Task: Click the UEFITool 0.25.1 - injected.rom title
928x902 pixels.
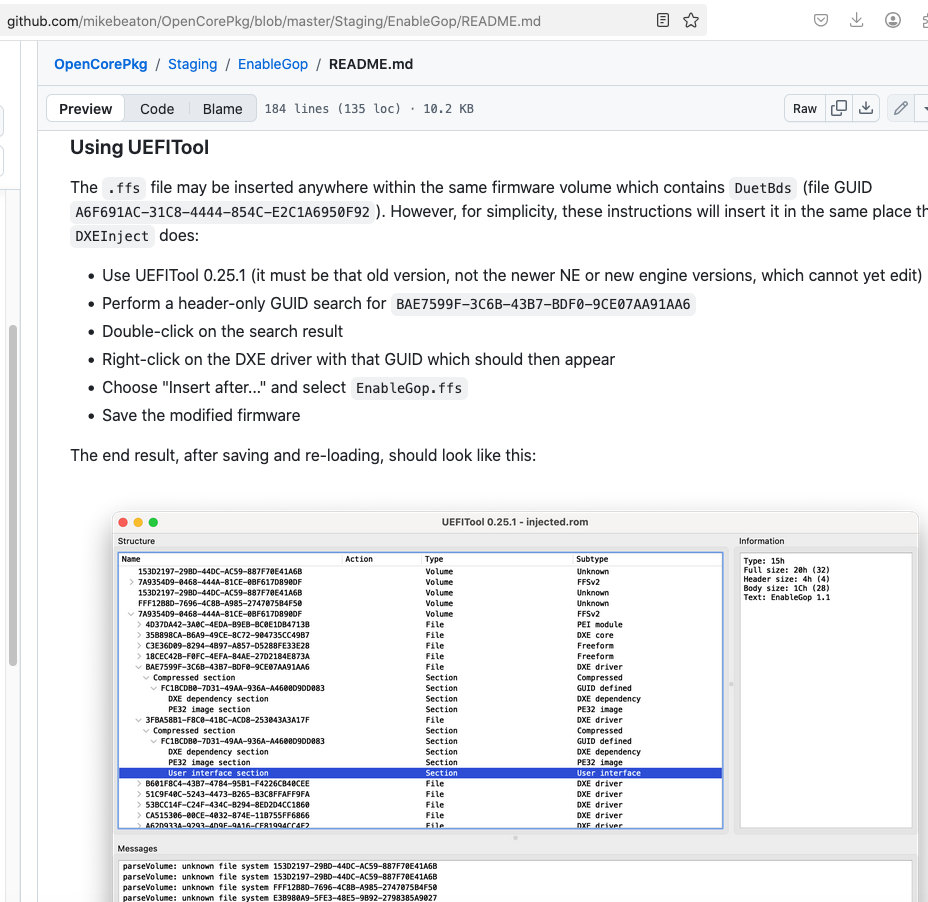Action: 515,522
